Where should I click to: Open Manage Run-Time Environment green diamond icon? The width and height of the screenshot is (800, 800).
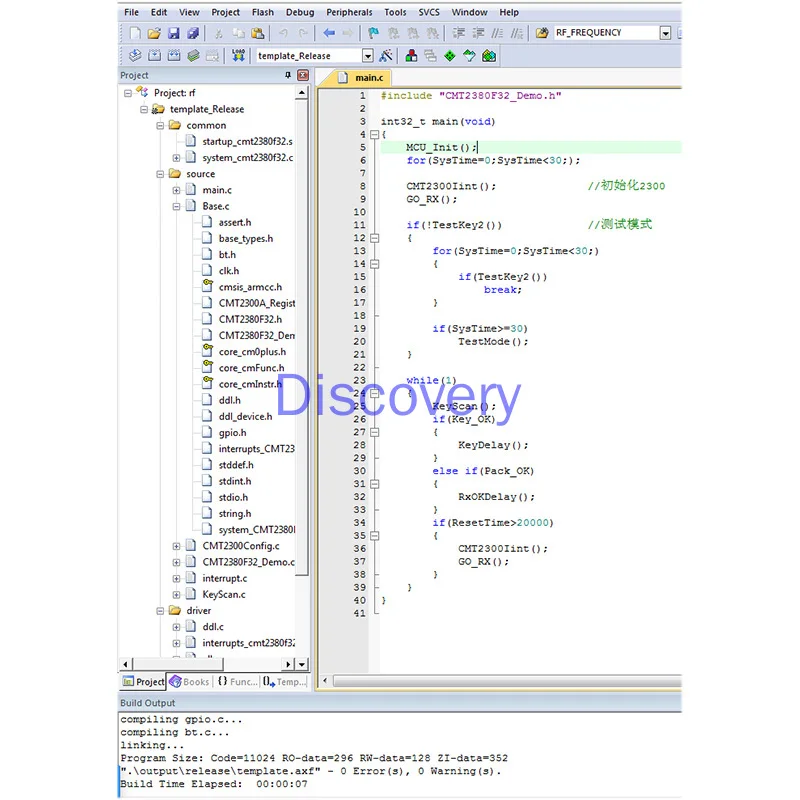(x=449, y=56)
